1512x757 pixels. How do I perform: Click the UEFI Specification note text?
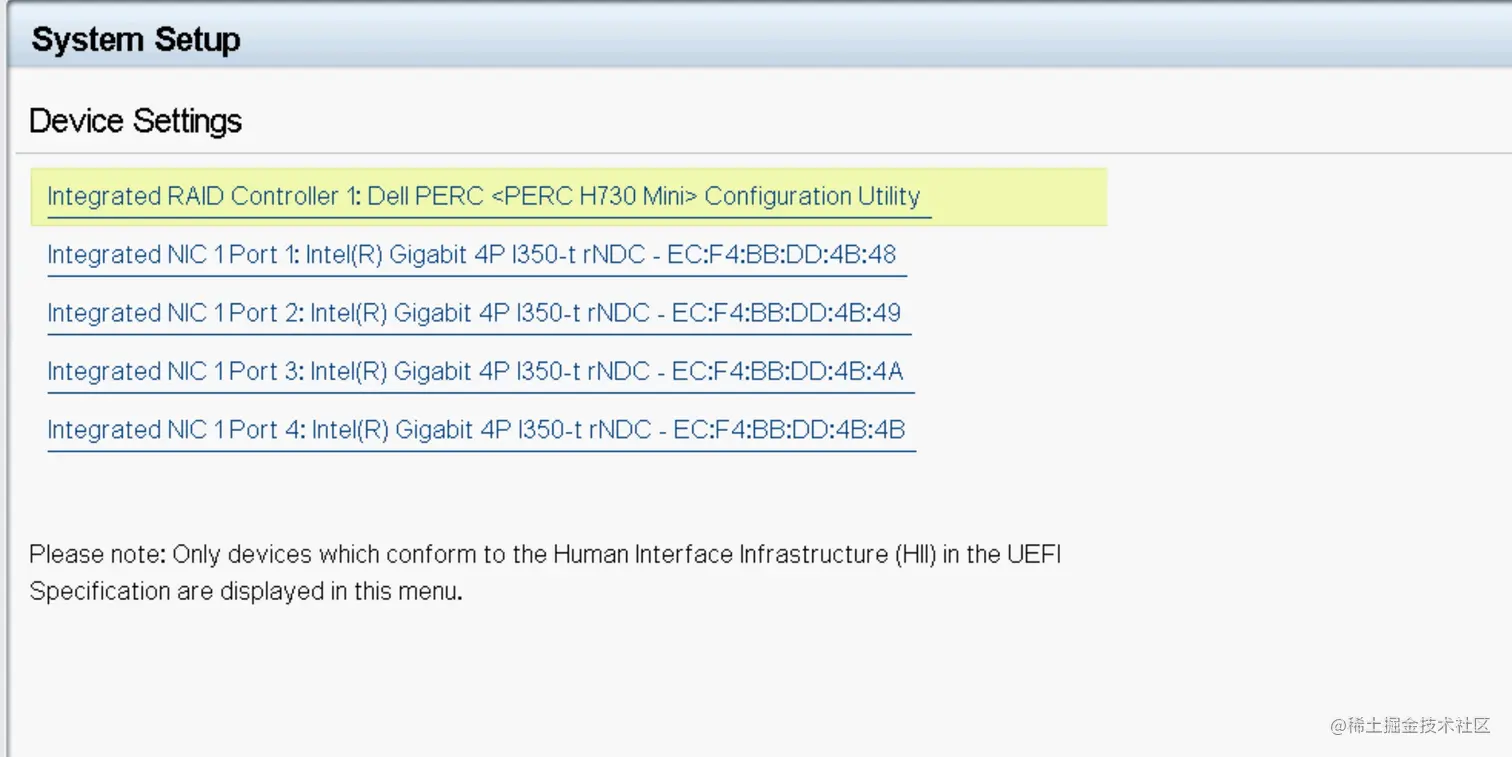coord(246,591)
